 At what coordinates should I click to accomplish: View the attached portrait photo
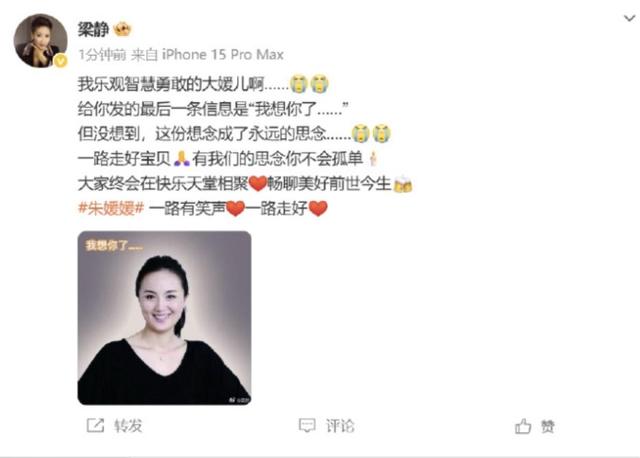click(x=164, y=318)
